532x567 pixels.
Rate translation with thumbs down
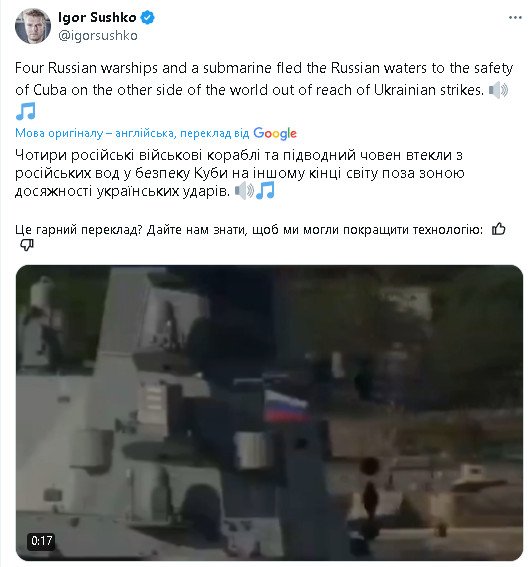tap(26, 245)
